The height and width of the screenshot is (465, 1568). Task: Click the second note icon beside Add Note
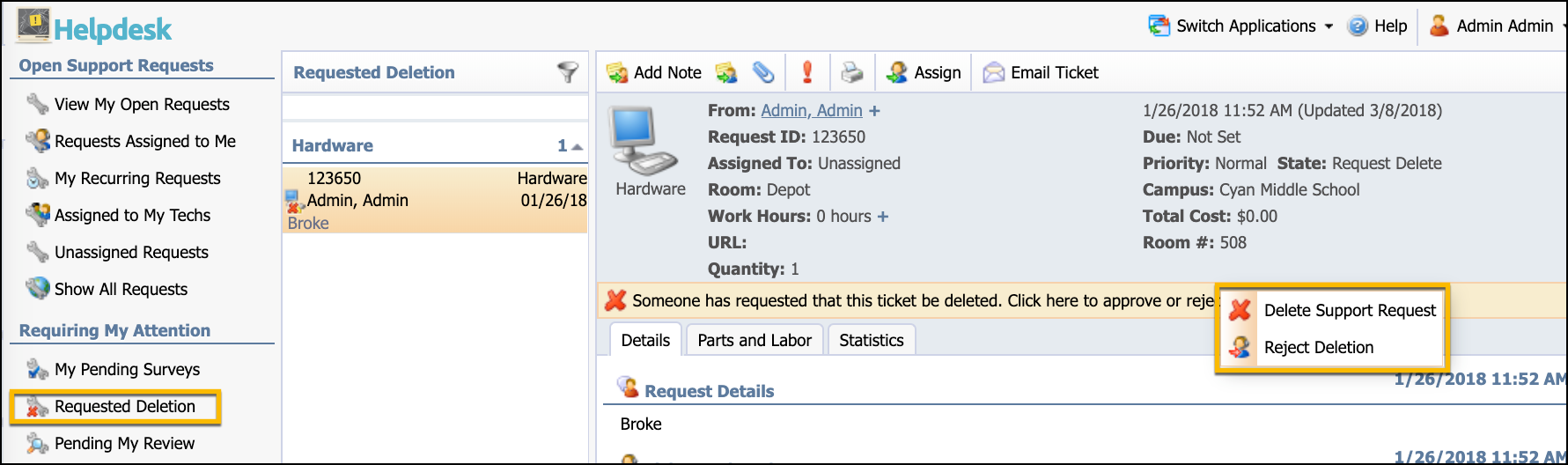pos(726,72)
